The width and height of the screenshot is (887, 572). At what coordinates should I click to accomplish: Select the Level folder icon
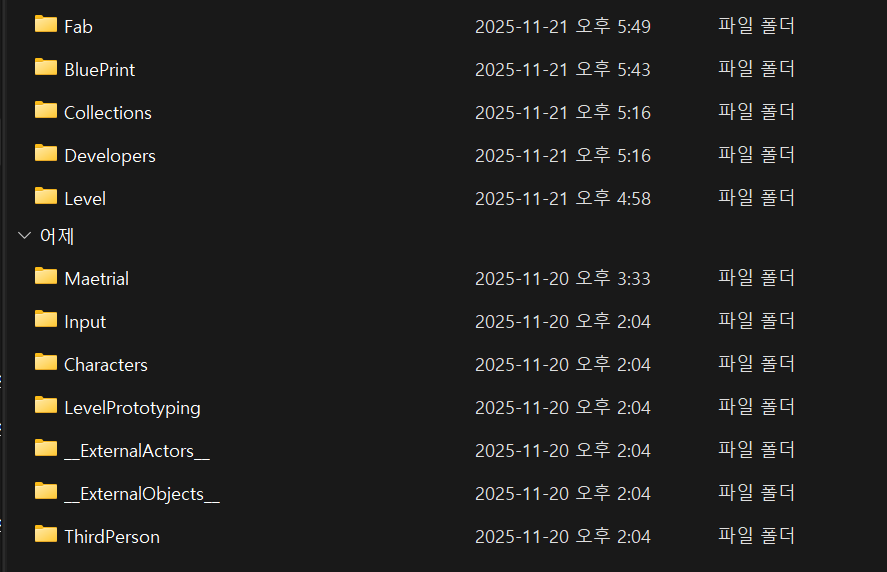point(46,196)
